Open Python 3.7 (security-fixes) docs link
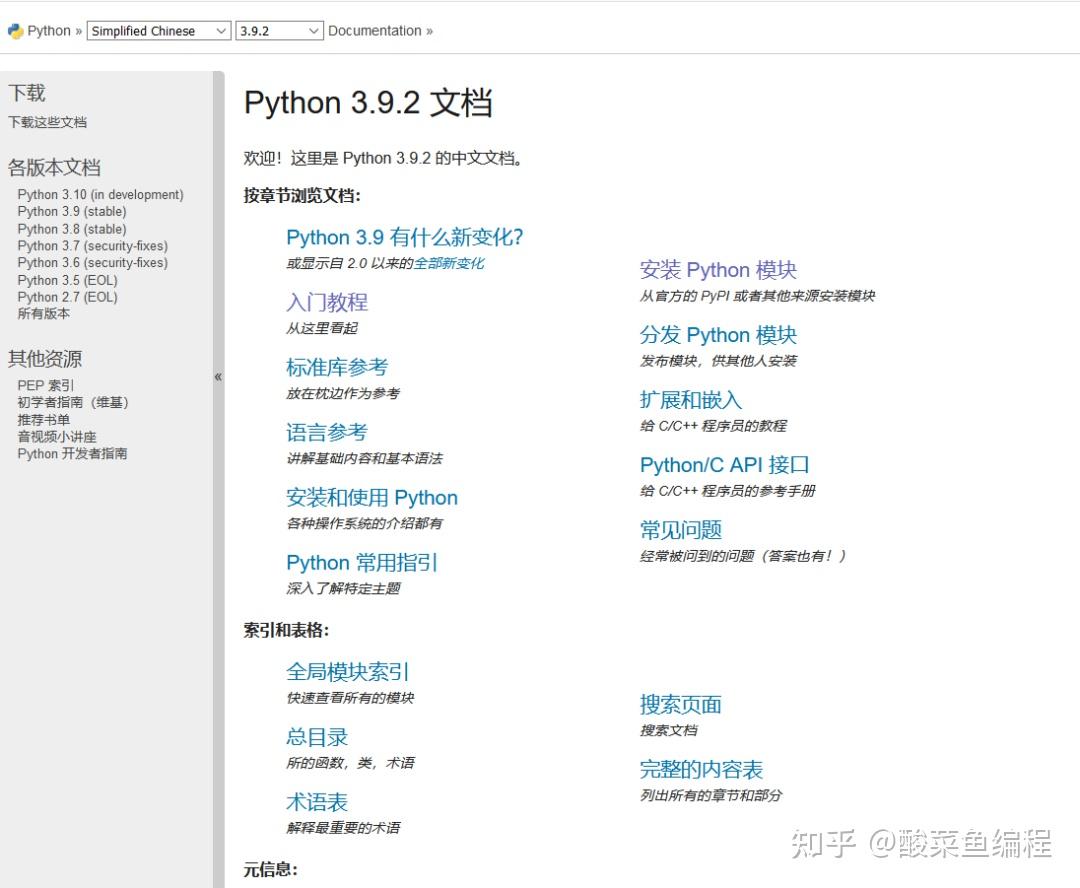Image resolution: width=1080 pixels, height=888 pixels. (x=92, y=246)
